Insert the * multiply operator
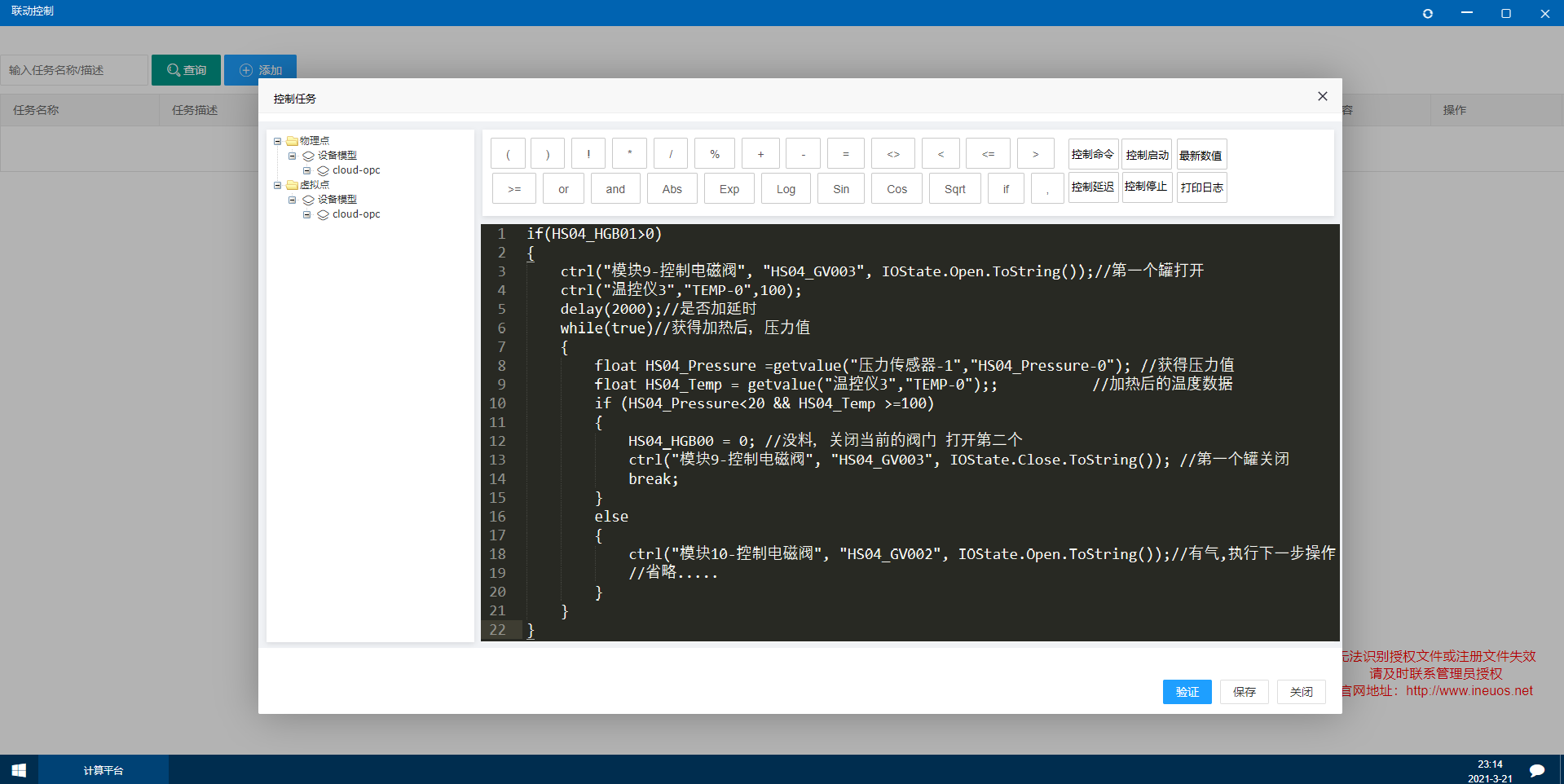 [x=629, y=154]
